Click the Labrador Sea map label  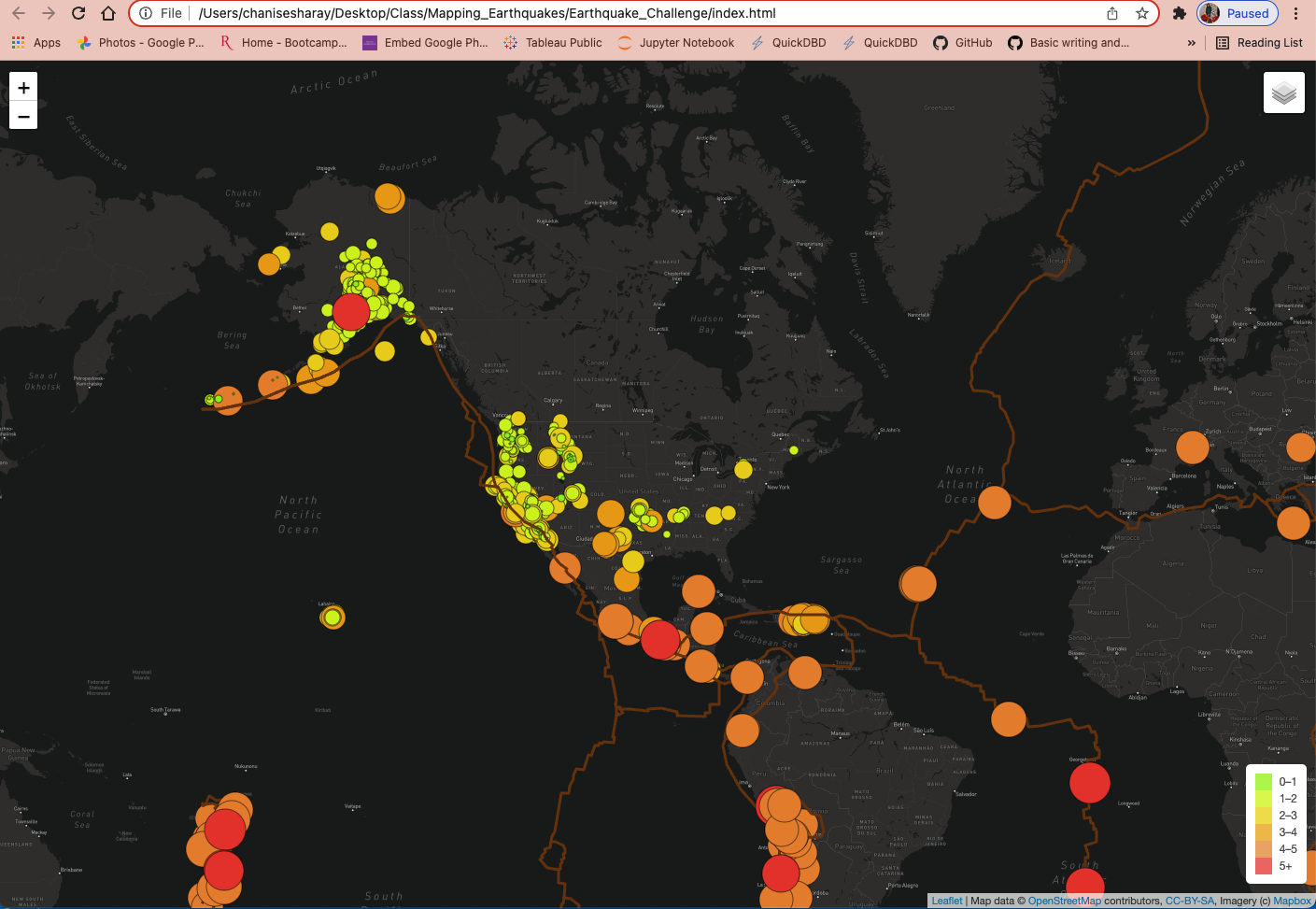click(870, 353)
